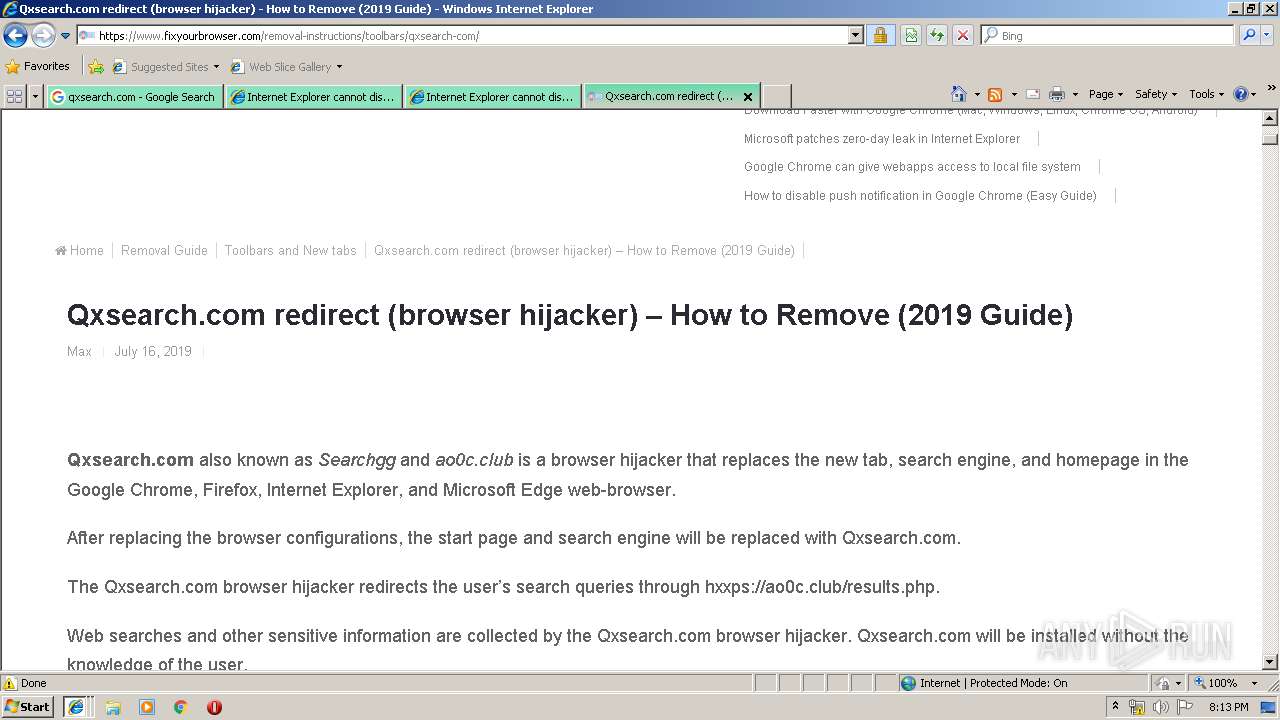
Task: Click the Read Mail icon
Action: [1033, 94]
